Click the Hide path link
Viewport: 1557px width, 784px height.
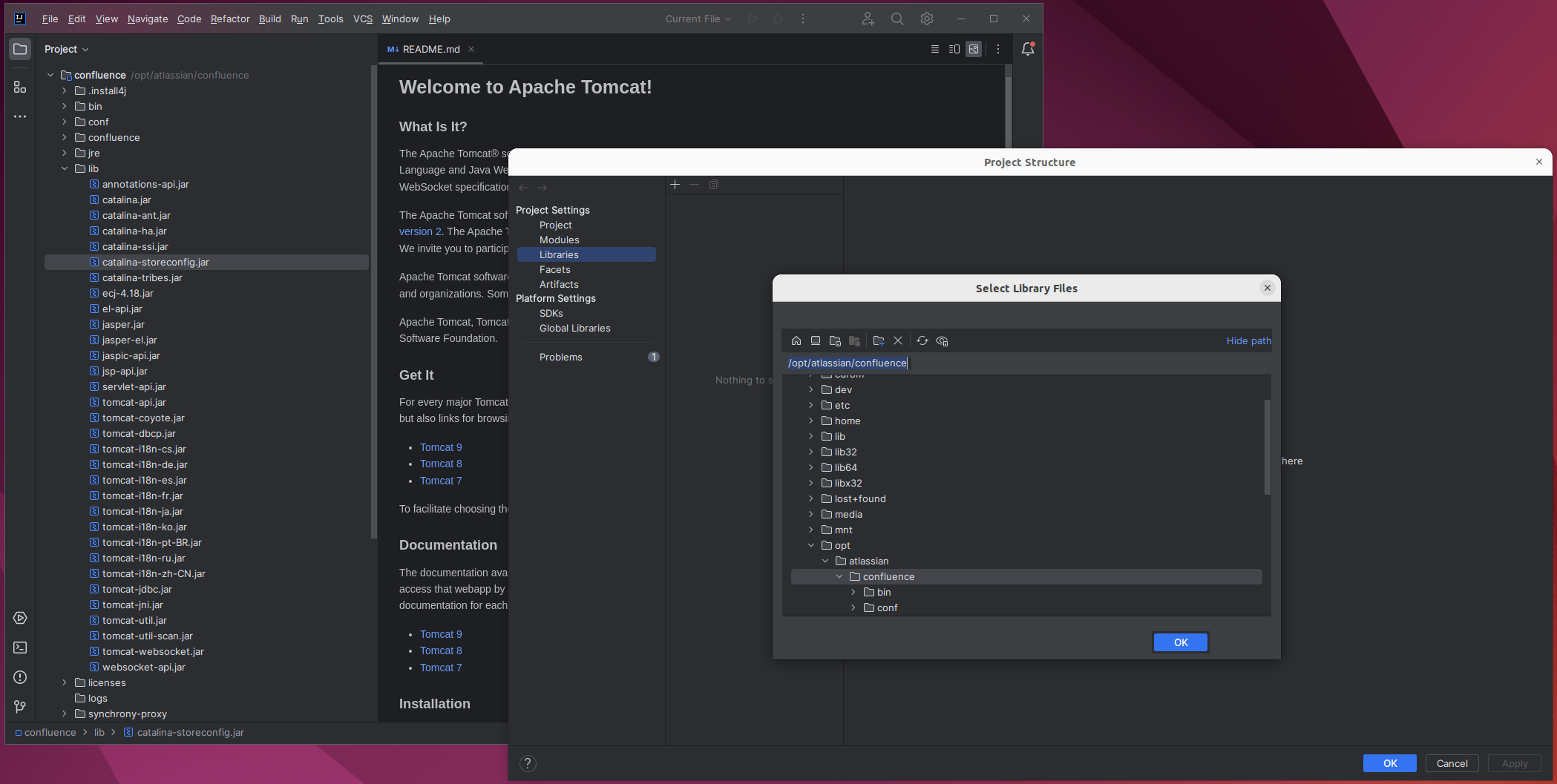[1248, 340]
